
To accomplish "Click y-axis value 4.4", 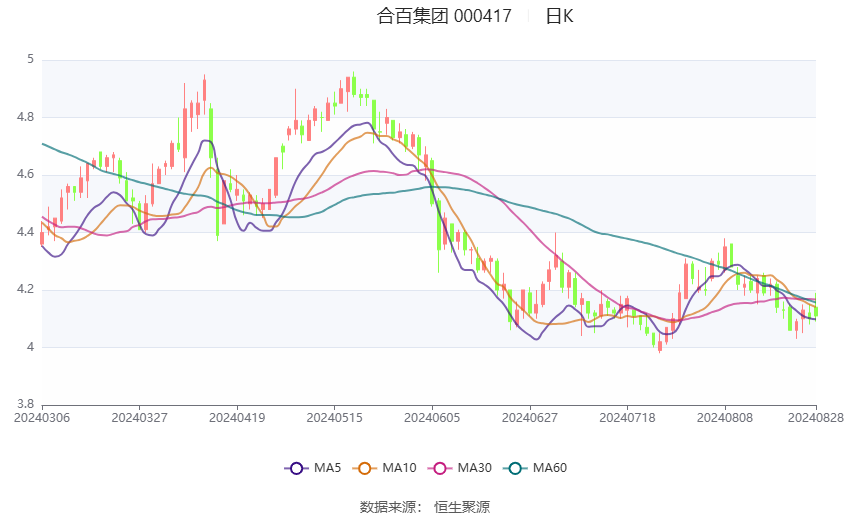I will (25, 232).
